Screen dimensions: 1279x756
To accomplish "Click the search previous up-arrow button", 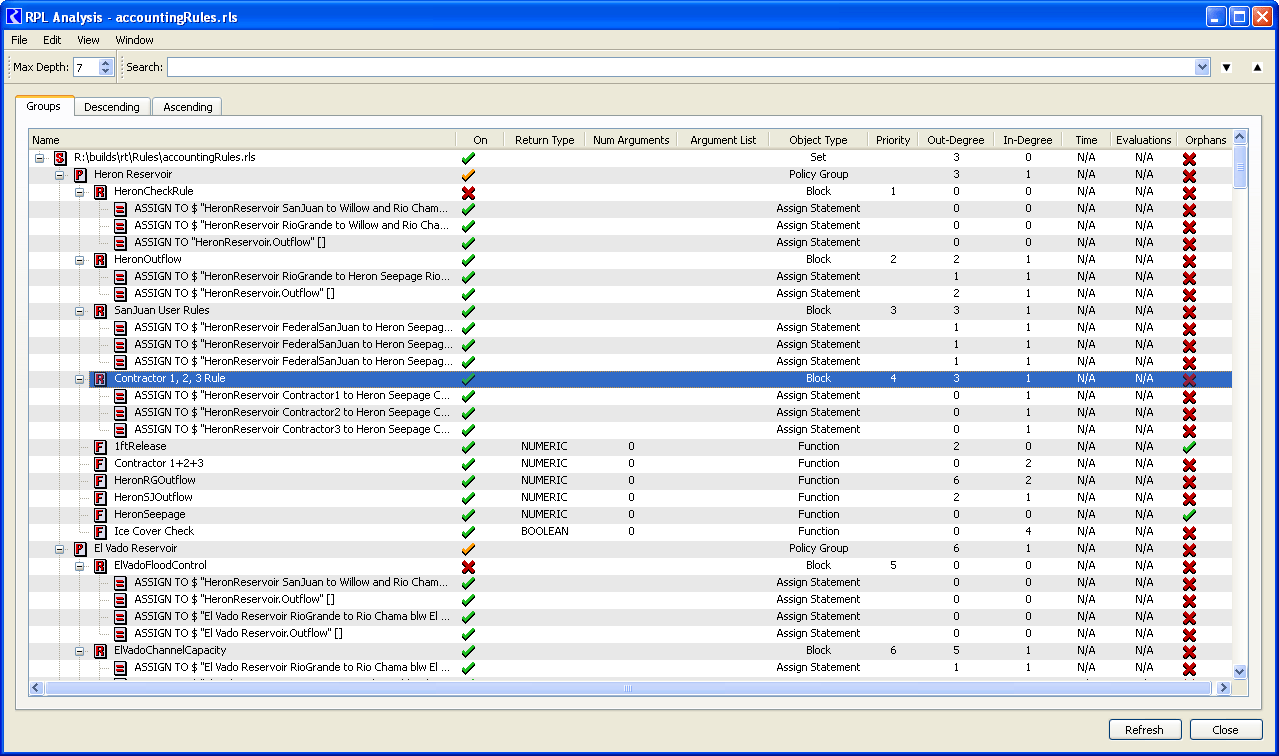I will [x=1257, y=68].
